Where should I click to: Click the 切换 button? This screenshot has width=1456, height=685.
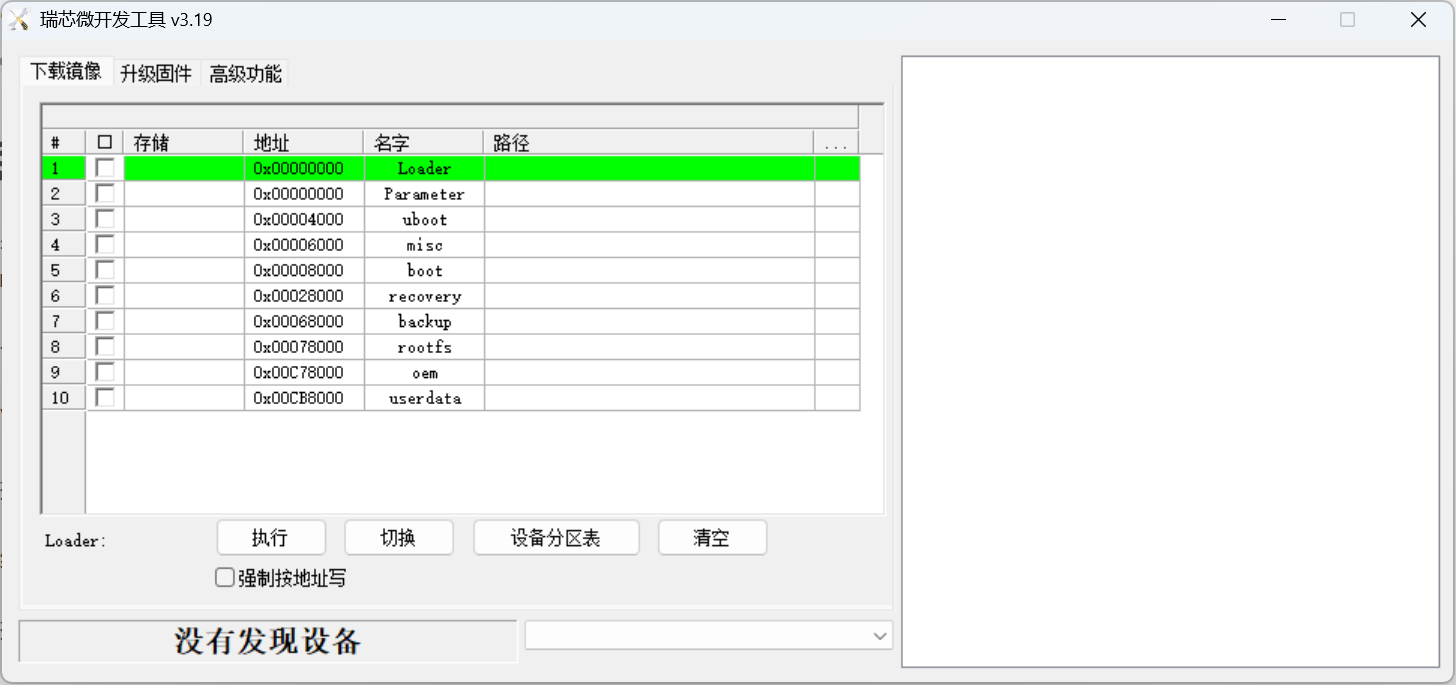[x=399, y=538]
